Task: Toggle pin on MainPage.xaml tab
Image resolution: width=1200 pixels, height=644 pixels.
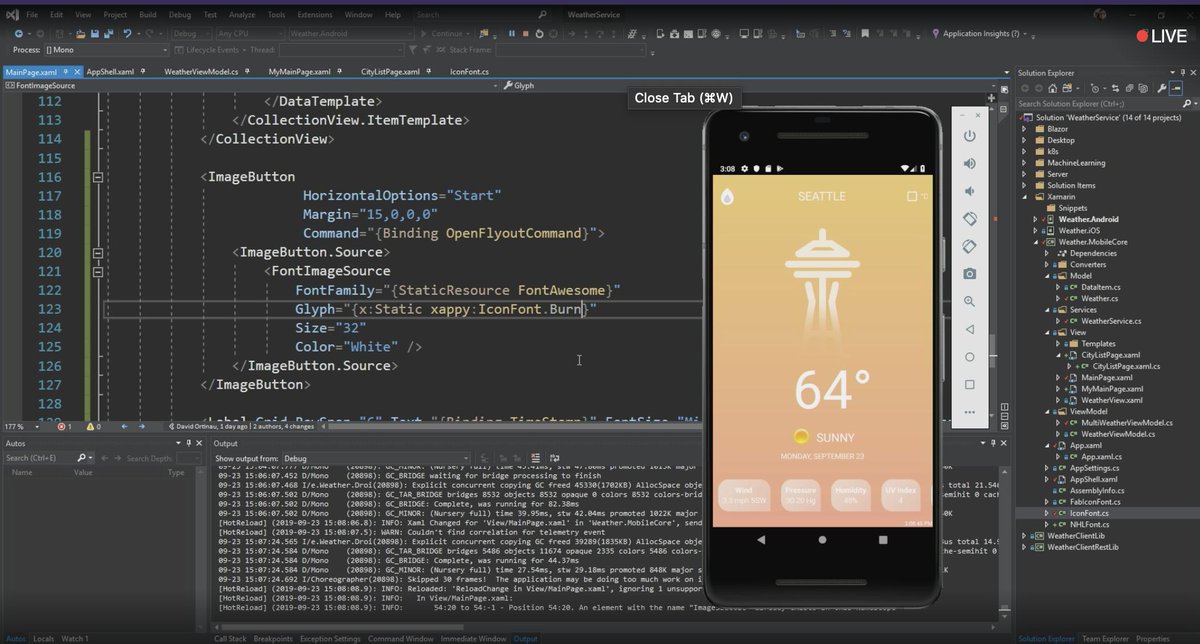Action: 67,72
